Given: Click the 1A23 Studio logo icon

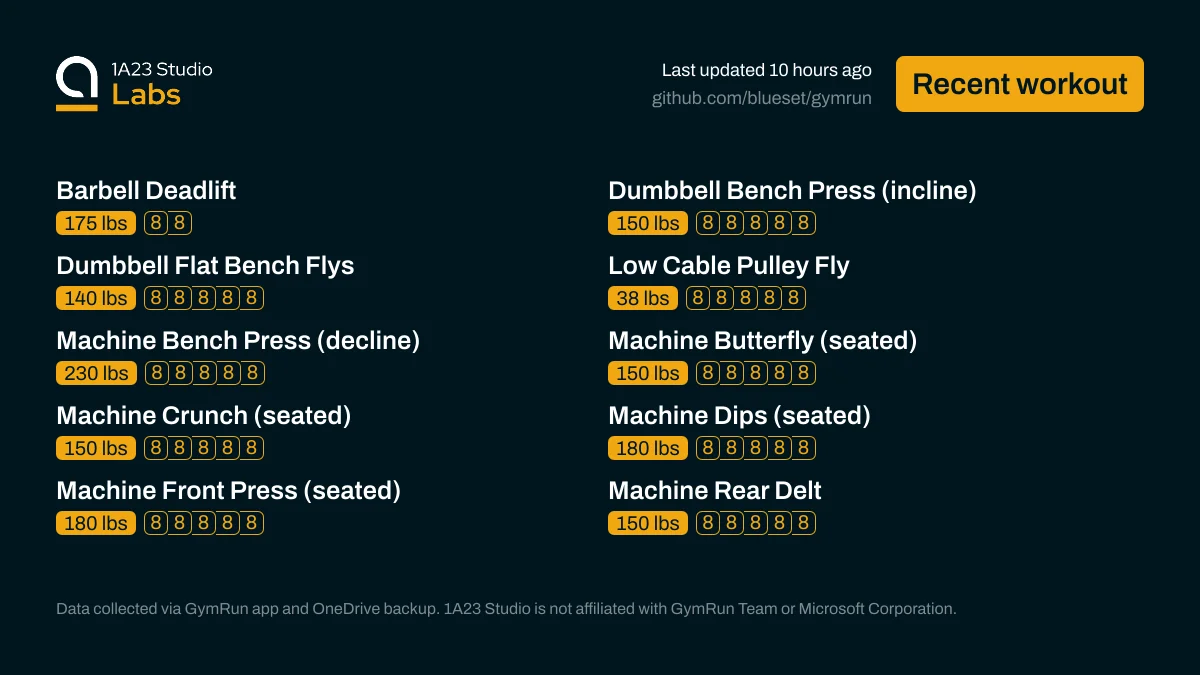Looking at the screenshot, I should pyautogui.click(x=77, y=83).
